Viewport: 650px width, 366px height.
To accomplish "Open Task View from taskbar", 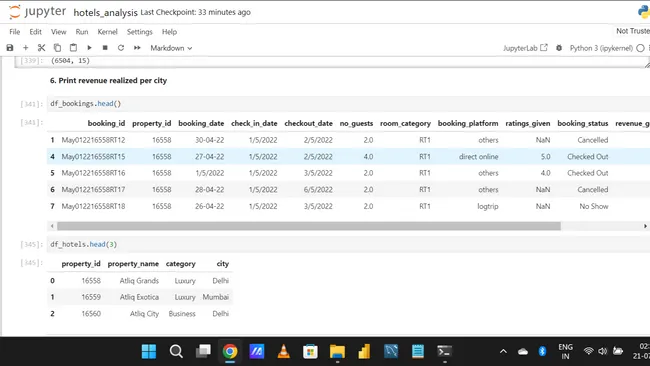I will tap(203, 351).
